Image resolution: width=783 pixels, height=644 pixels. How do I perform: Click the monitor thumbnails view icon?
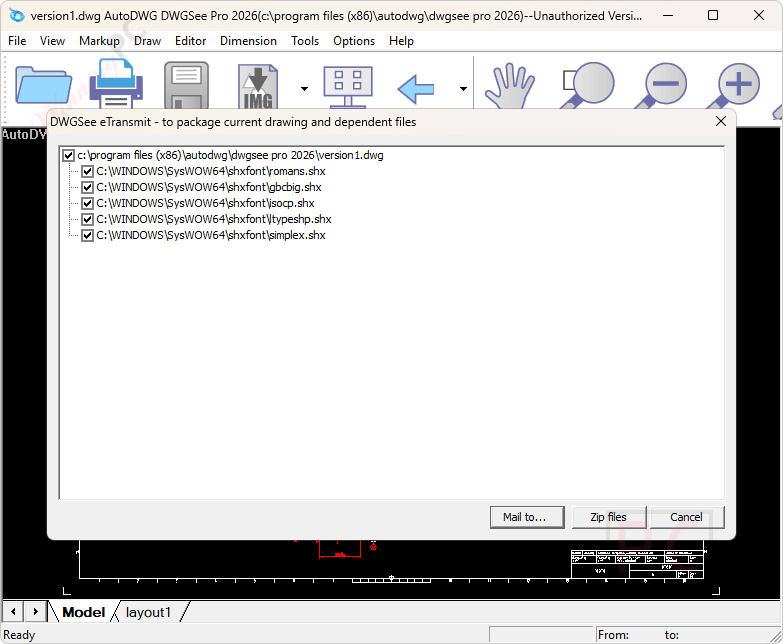[348, 87]
